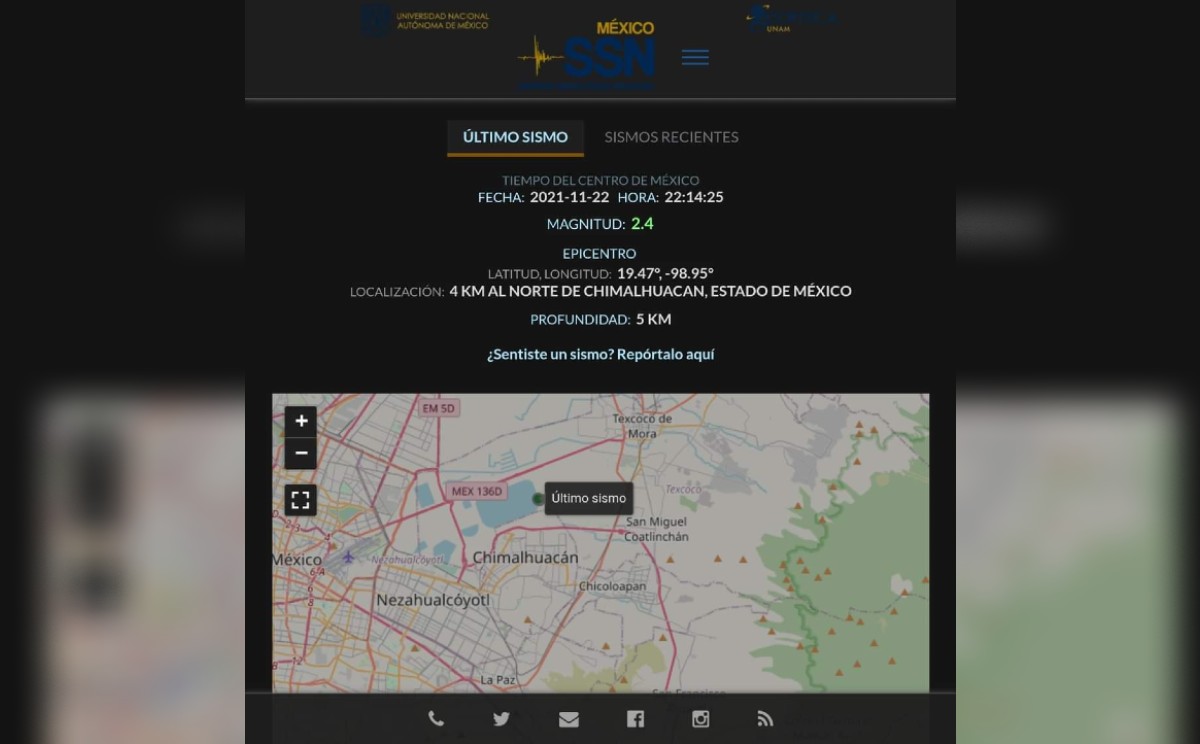Switch to the ÚLTIMO SISMO tab

pyautogui.click(x=515, y=137)
